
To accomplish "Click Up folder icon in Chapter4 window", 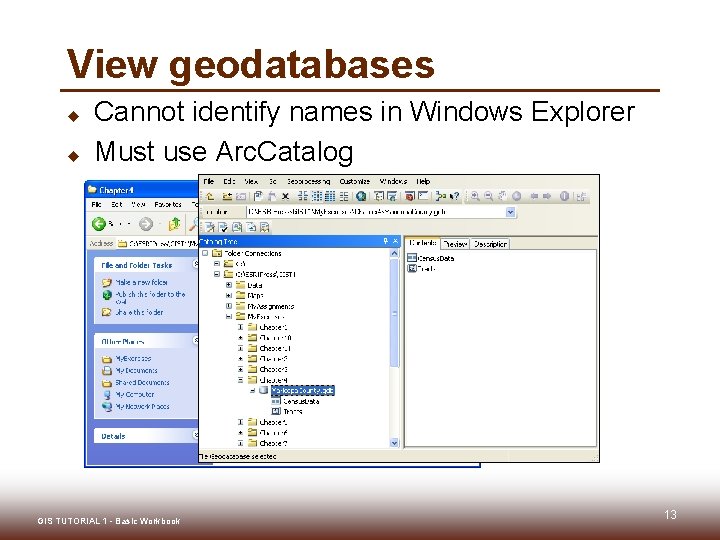I will coord(174,224).
